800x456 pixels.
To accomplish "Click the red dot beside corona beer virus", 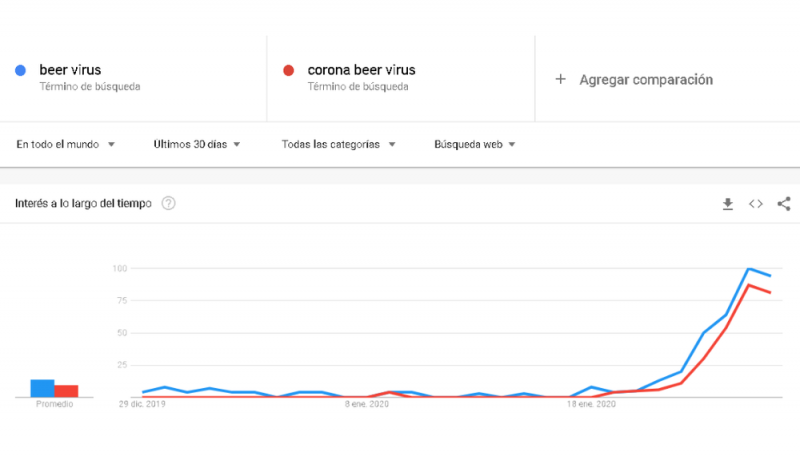I will 288,71.
